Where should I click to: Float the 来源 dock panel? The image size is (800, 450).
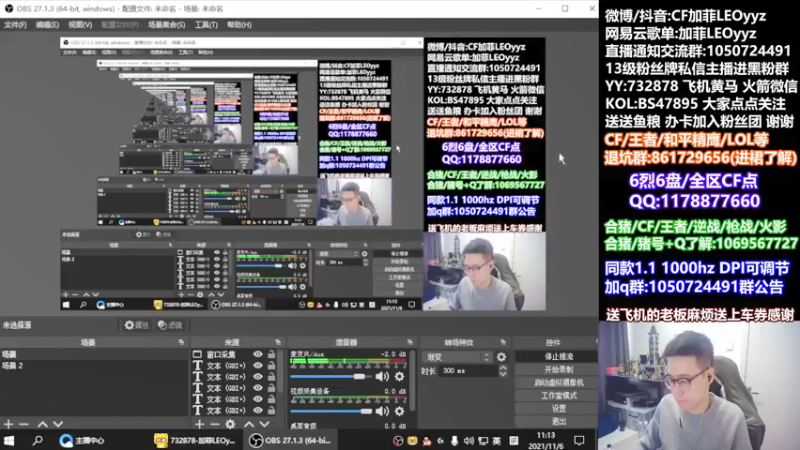click(x=278, y=342)
